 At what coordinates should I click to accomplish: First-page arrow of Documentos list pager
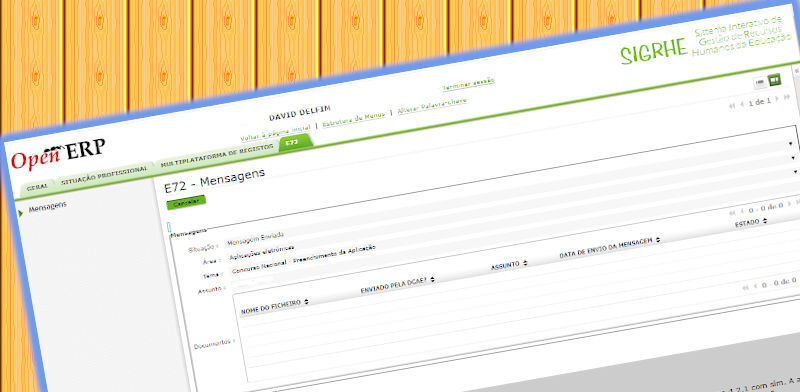745,289
